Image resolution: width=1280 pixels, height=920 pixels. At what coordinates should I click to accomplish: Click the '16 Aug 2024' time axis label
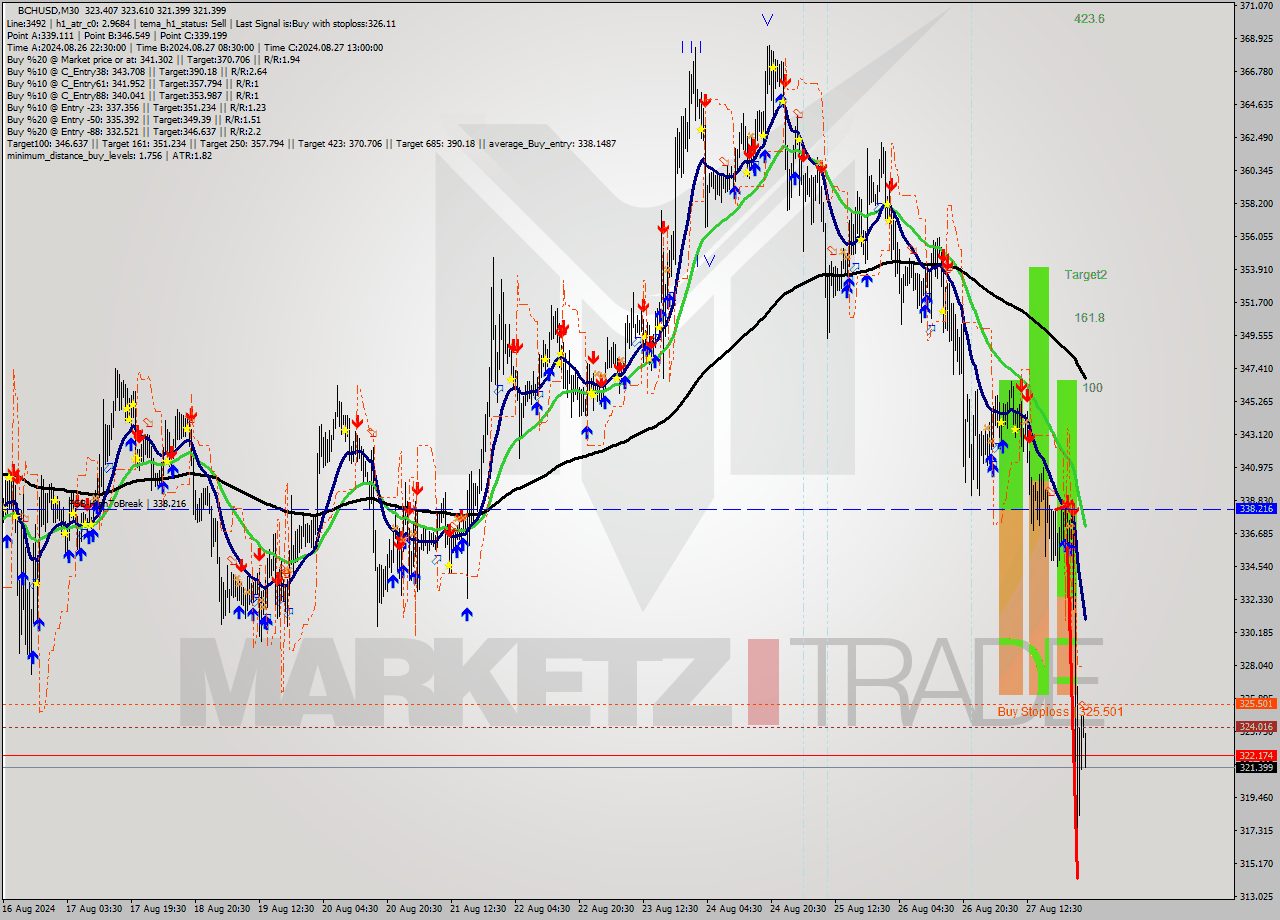(28, 909)
